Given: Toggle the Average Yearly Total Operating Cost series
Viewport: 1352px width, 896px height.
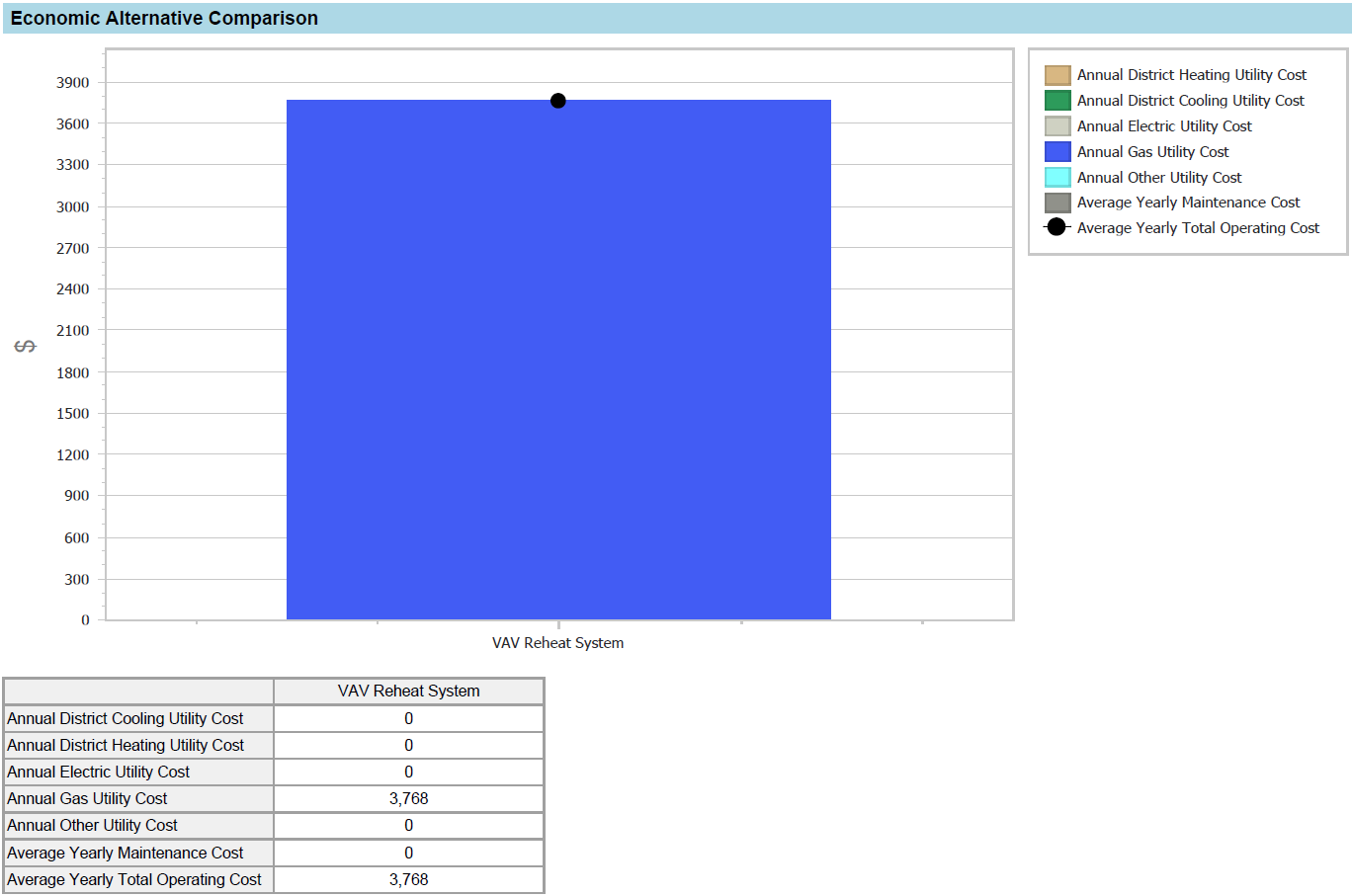Looking at the screenshot, I should [x=1197, y=227].
